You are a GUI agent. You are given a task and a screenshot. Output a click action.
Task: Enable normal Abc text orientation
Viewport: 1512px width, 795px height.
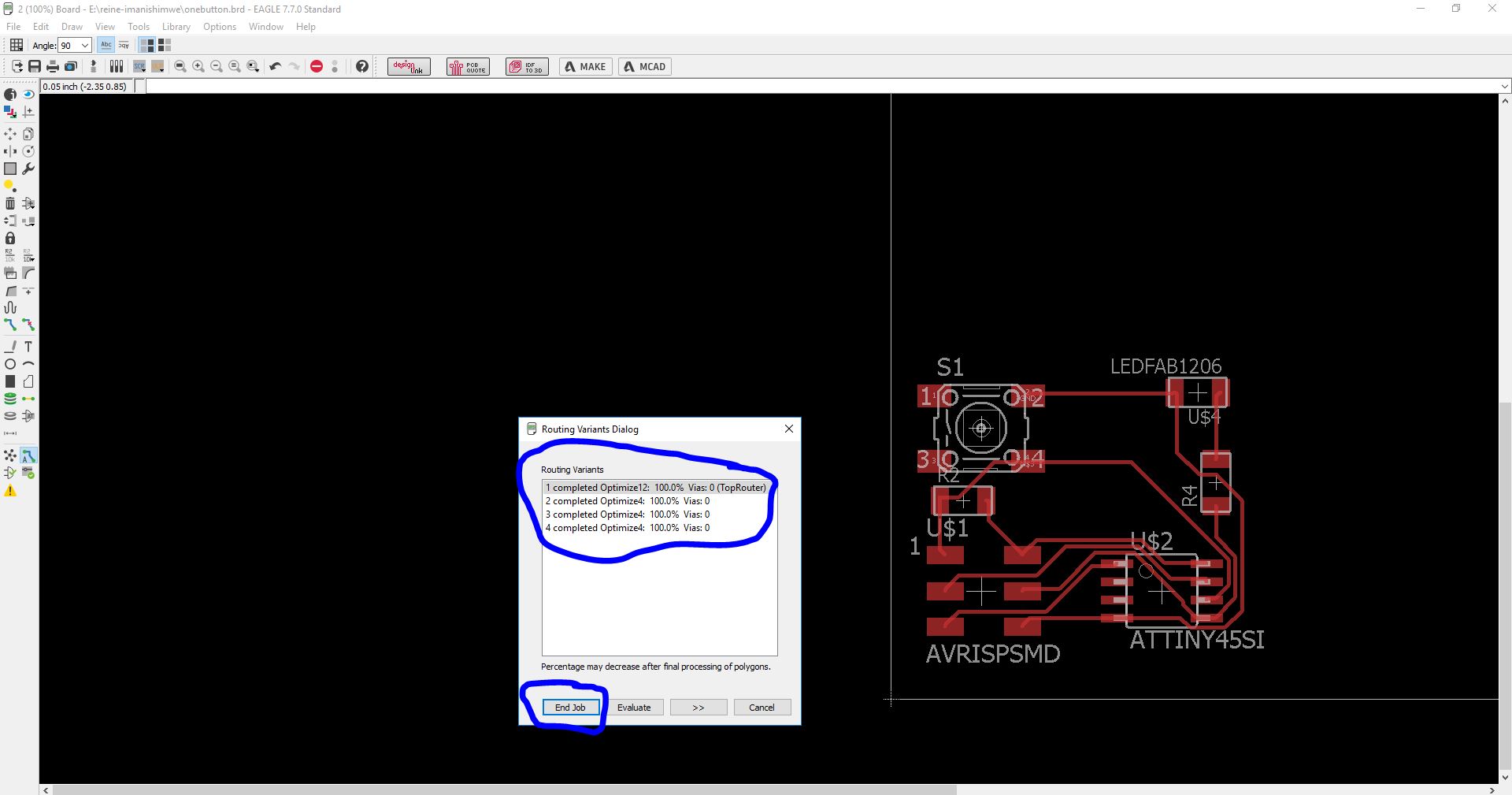[x=106, y=45]
